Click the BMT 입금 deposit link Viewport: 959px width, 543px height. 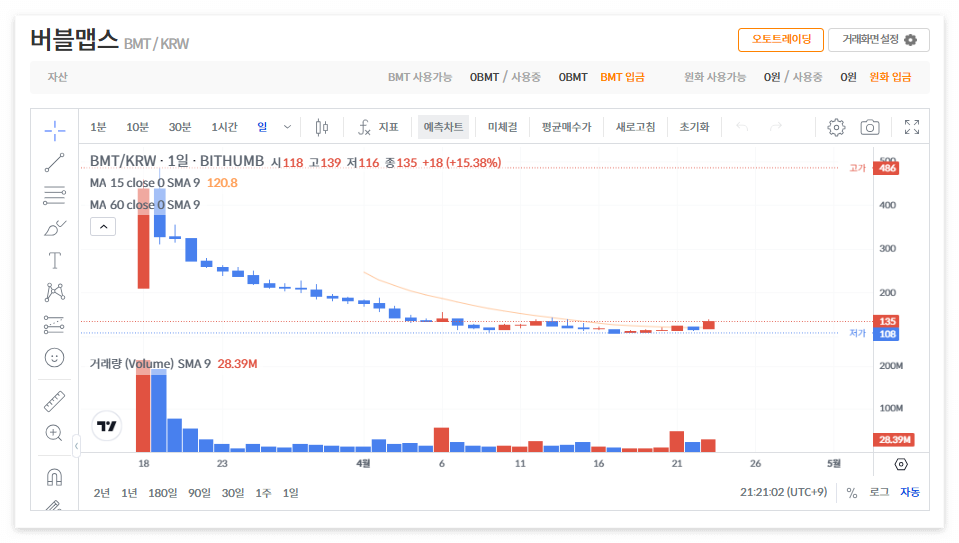622,77
